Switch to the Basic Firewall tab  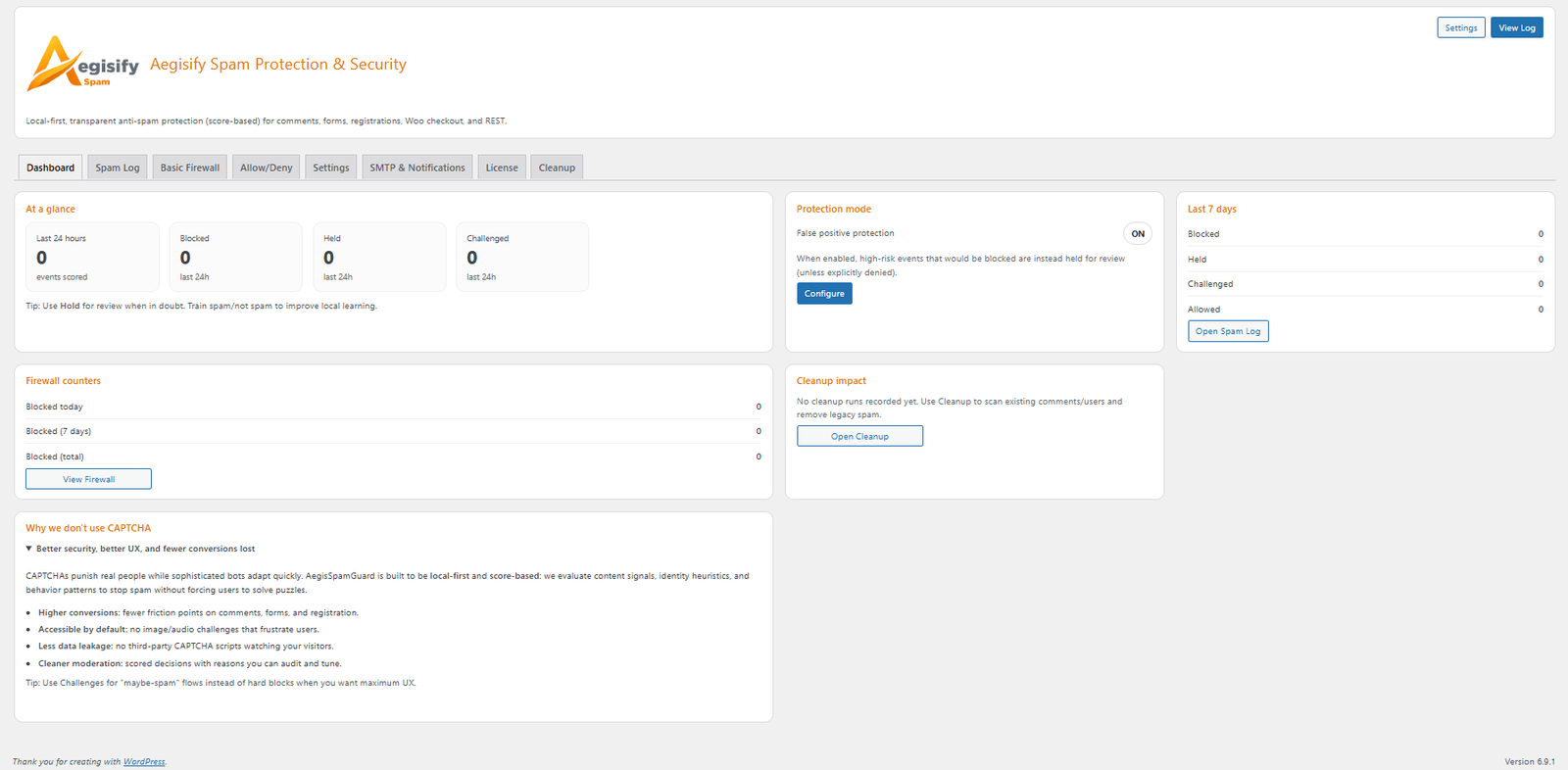(x=190, y=168)
